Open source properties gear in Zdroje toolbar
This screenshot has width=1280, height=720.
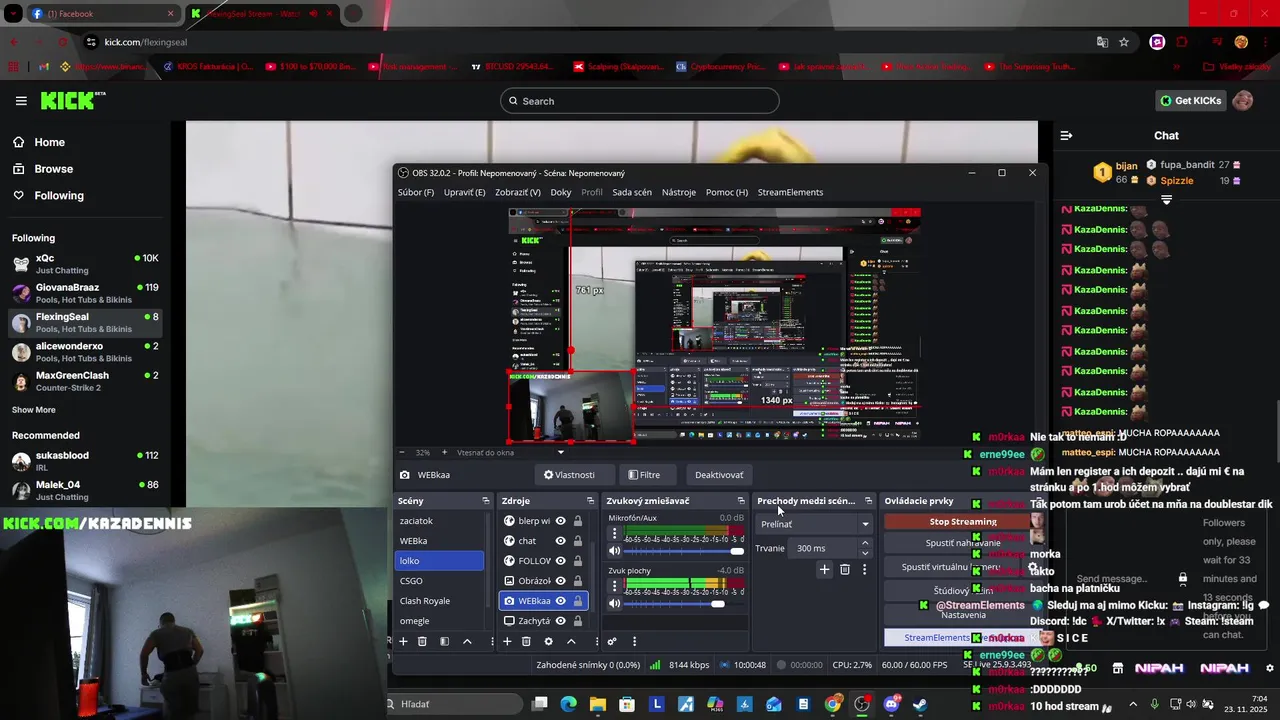pyautogui.click(x=548, y=641)
